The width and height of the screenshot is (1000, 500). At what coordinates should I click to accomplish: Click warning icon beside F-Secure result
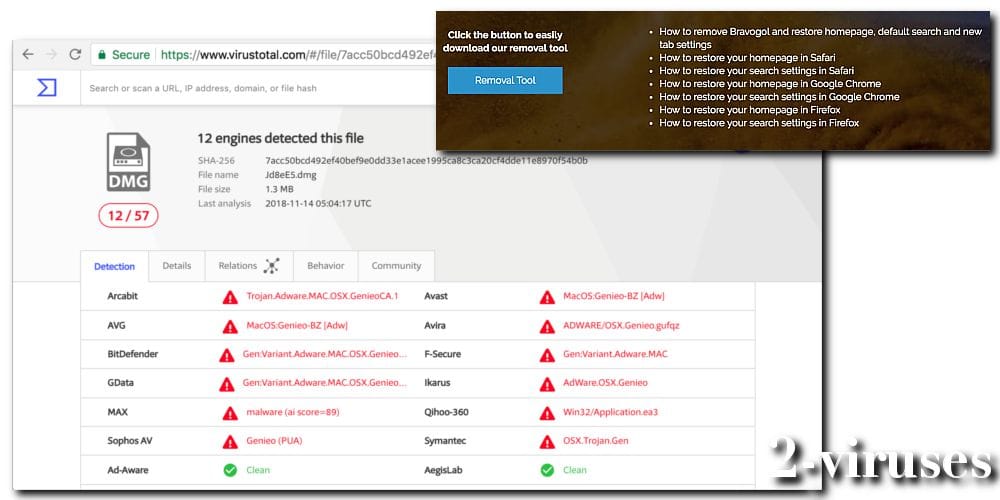[547, 355]
